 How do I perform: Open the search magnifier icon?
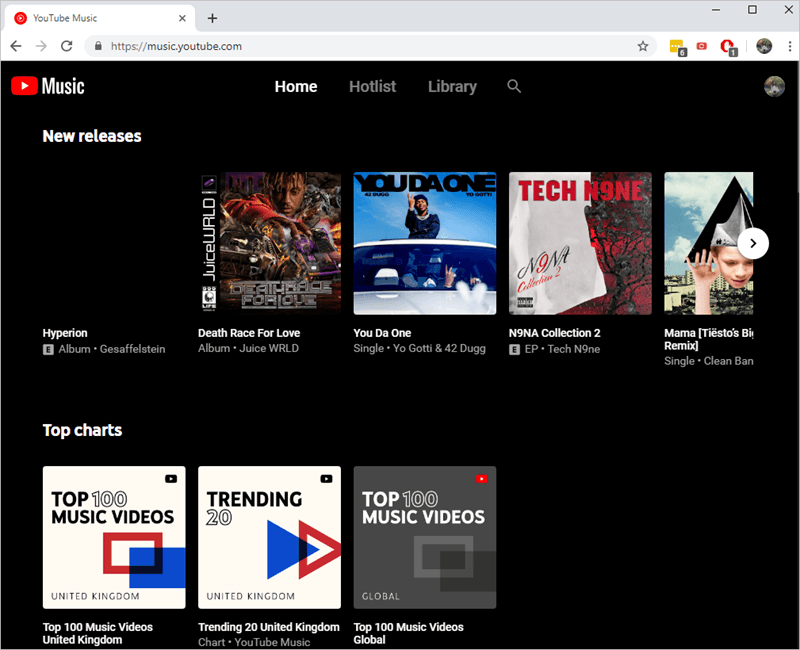coord(514,86)
